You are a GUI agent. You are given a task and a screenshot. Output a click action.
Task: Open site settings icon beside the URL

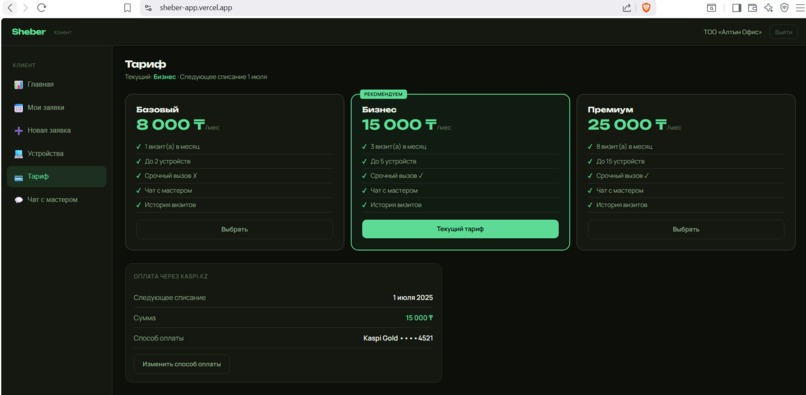tap(148, 8)
